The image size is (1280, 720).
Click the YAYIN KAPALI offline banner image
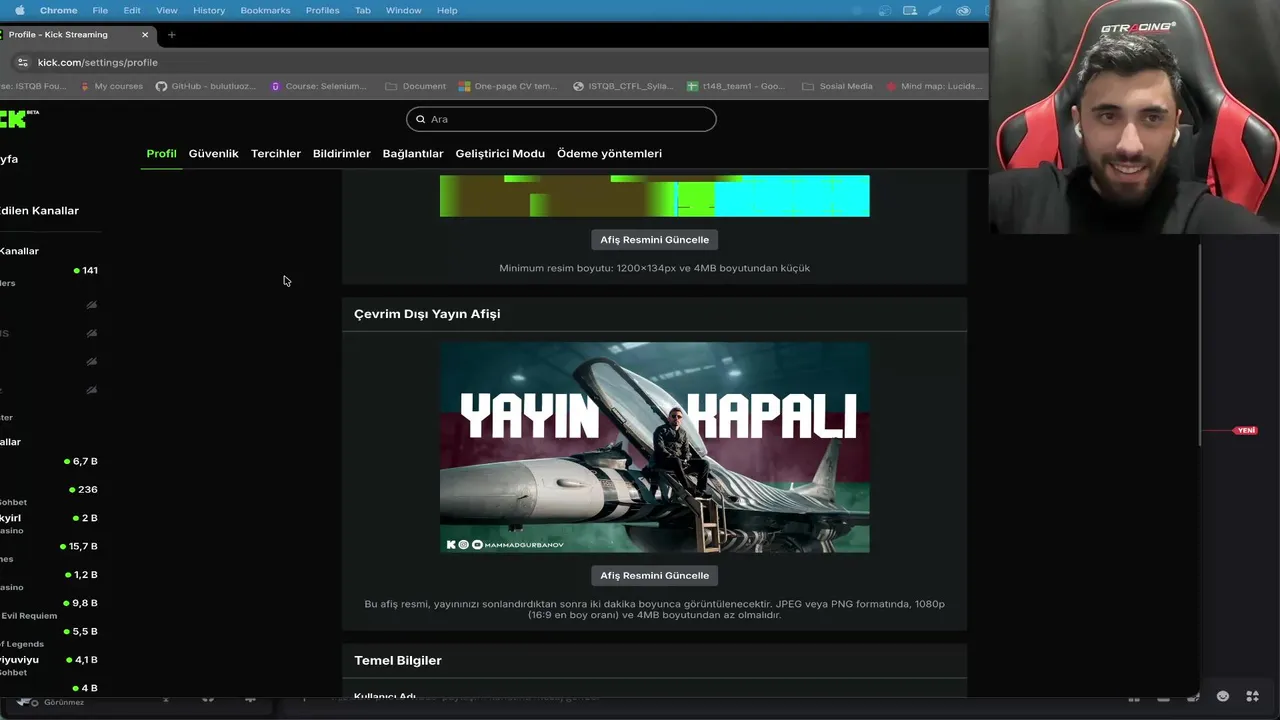[654, 447]
